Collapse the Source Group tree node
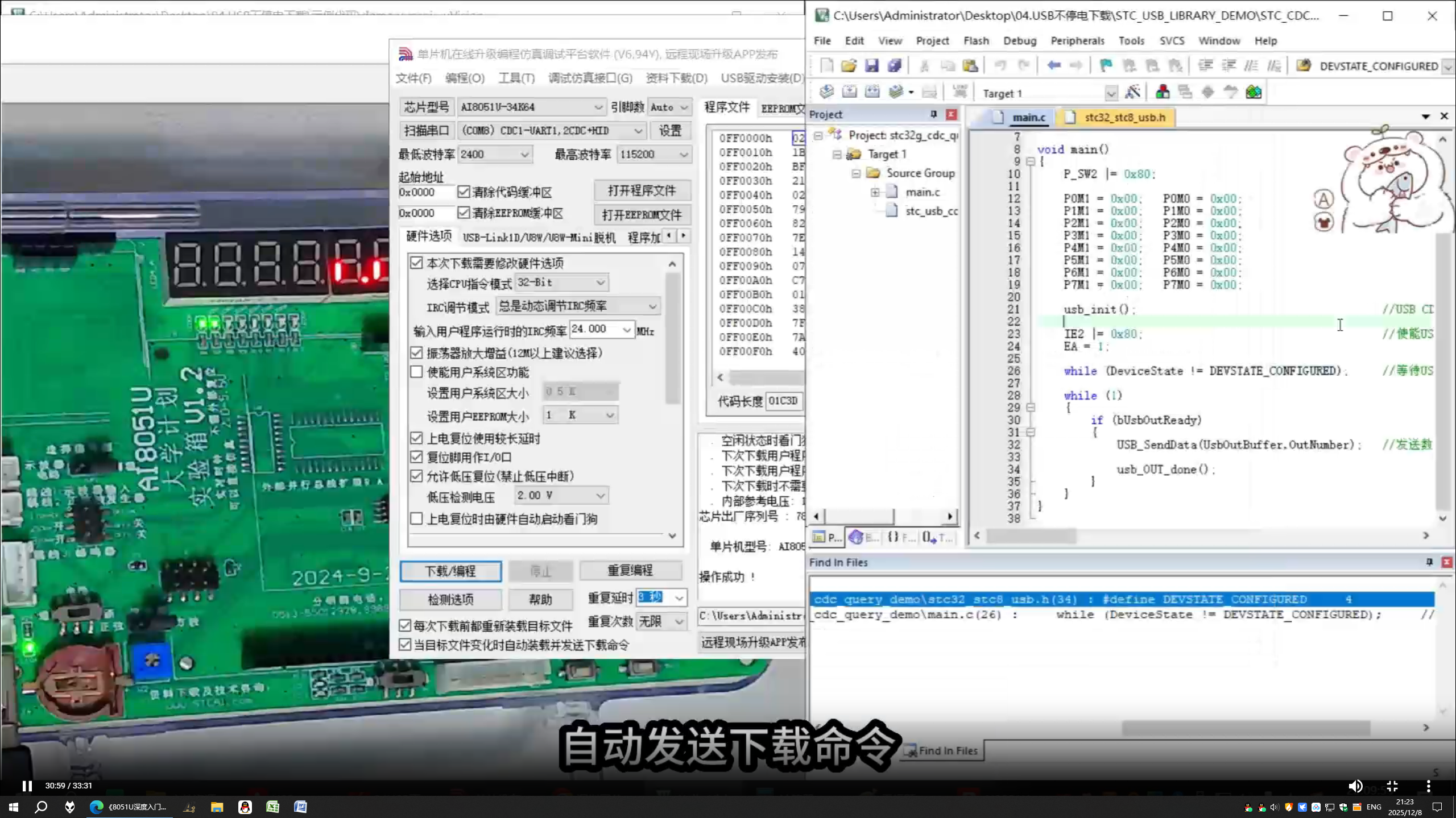 click(857, 173)
